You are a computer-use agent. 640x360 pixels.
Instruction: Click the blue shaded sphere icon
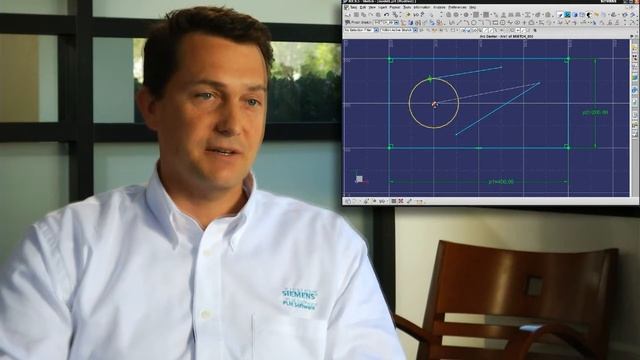575,14
